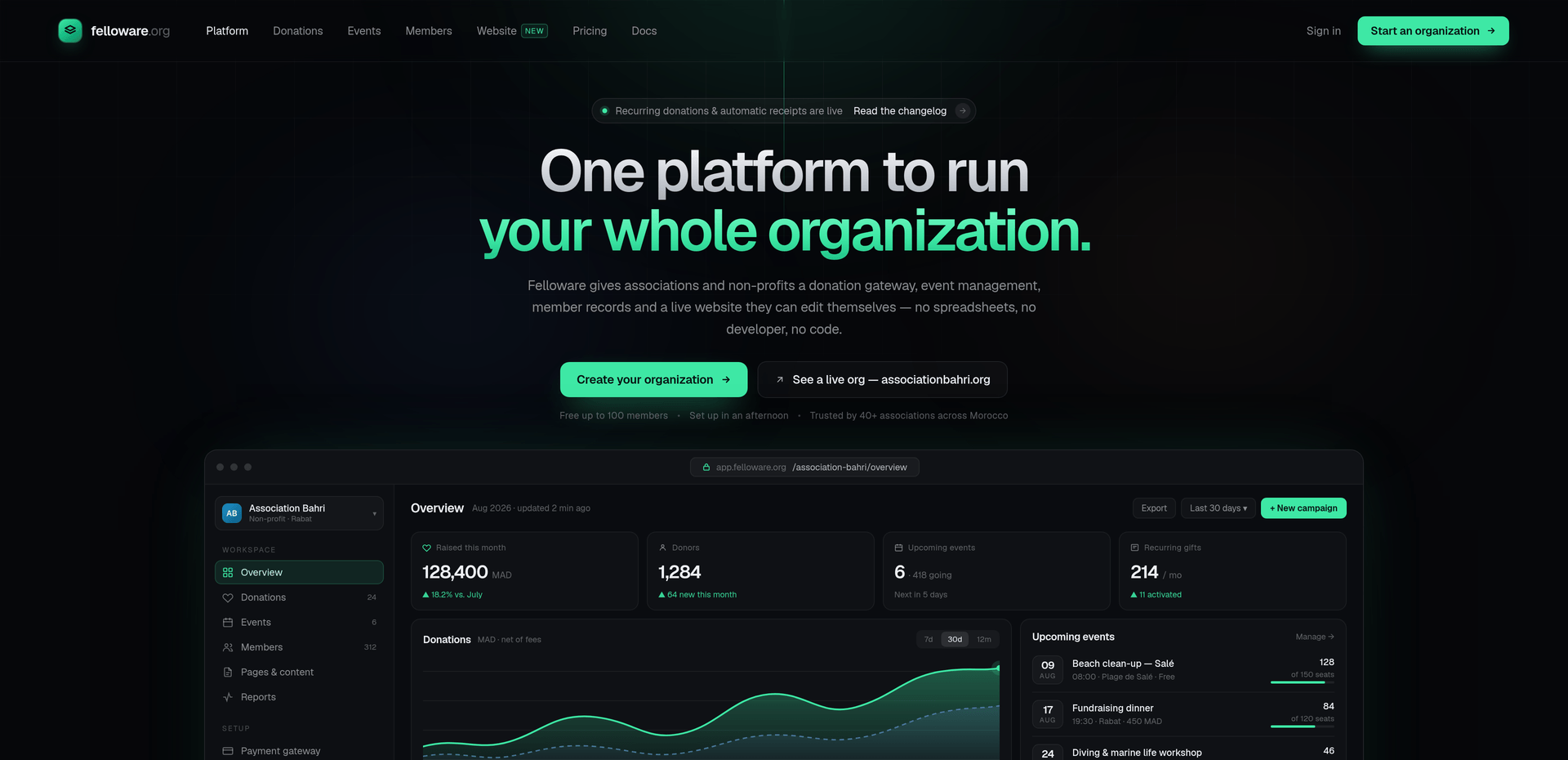Go to Events in the top navigation
Image resolution: width=1568 pixels, height=760 pixels.
pyautogui.click(x=364, y=31)
